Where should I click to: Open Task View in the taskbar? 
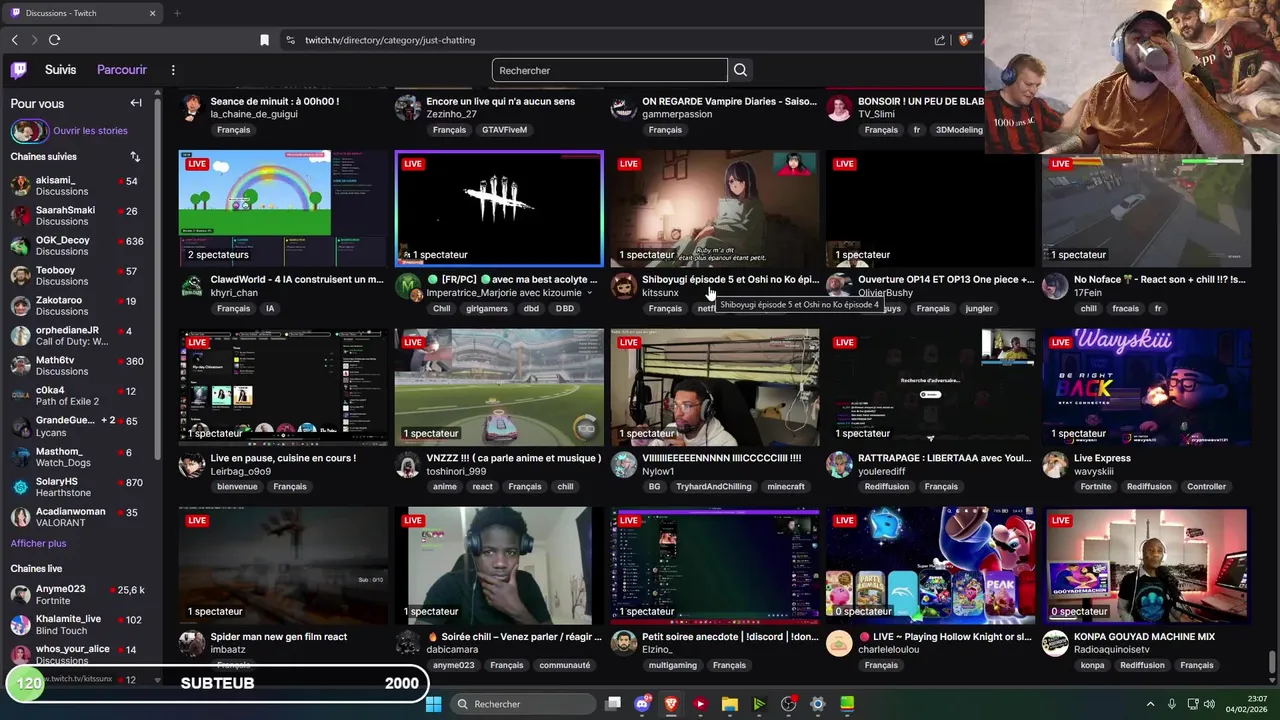pos(613,704)
